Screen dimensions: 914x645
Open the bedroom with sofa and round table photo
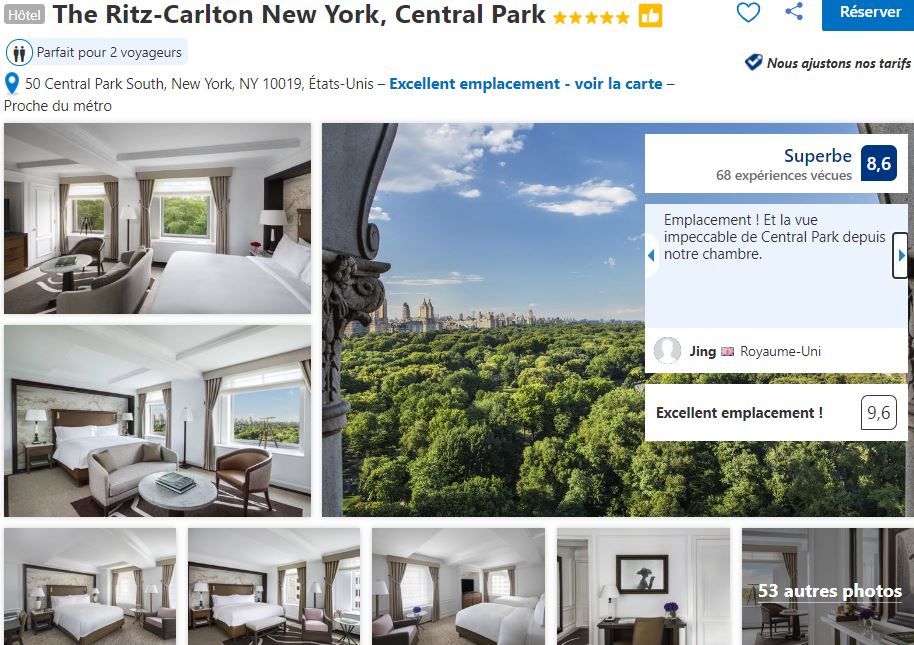157,421
